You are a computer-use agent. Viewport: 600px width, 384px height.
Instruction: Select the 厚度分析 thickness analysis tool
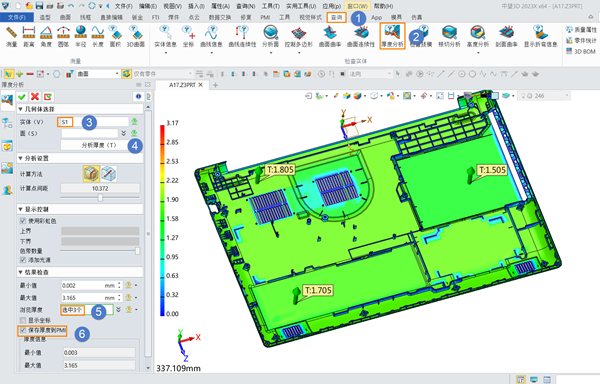pyautogui.click(x=392, y=36)
